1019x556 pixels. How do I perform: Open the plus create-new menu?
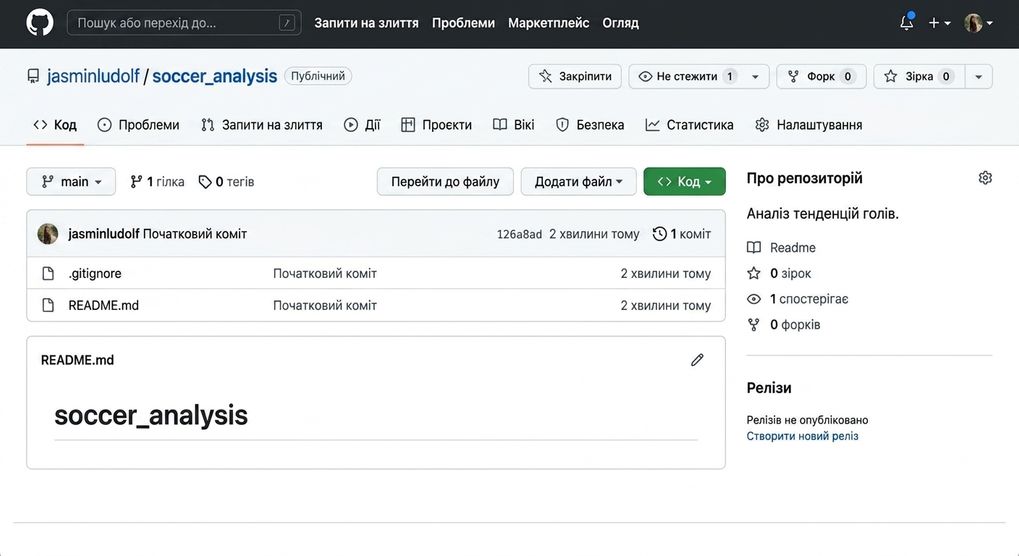click(939, 23)
